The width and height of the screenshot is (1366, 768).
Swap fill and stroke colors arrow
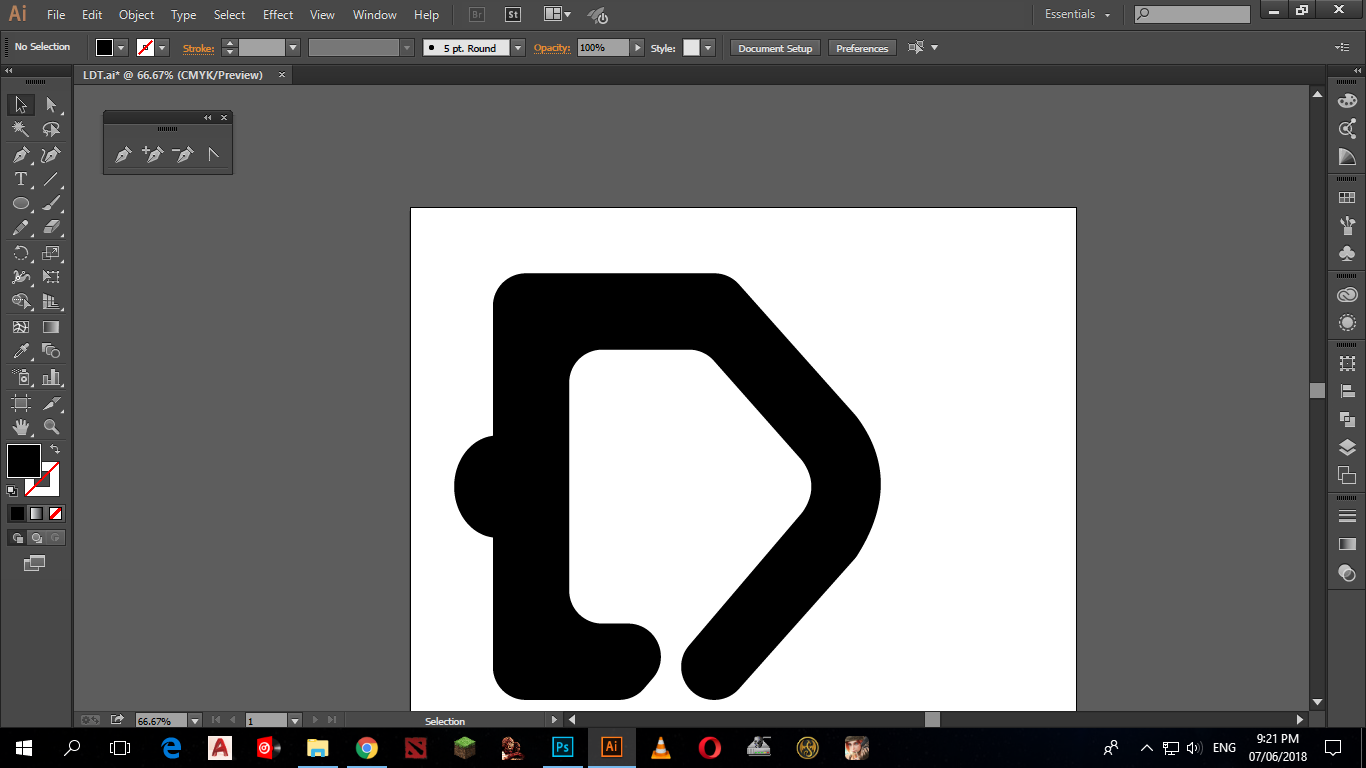(55, 449)
